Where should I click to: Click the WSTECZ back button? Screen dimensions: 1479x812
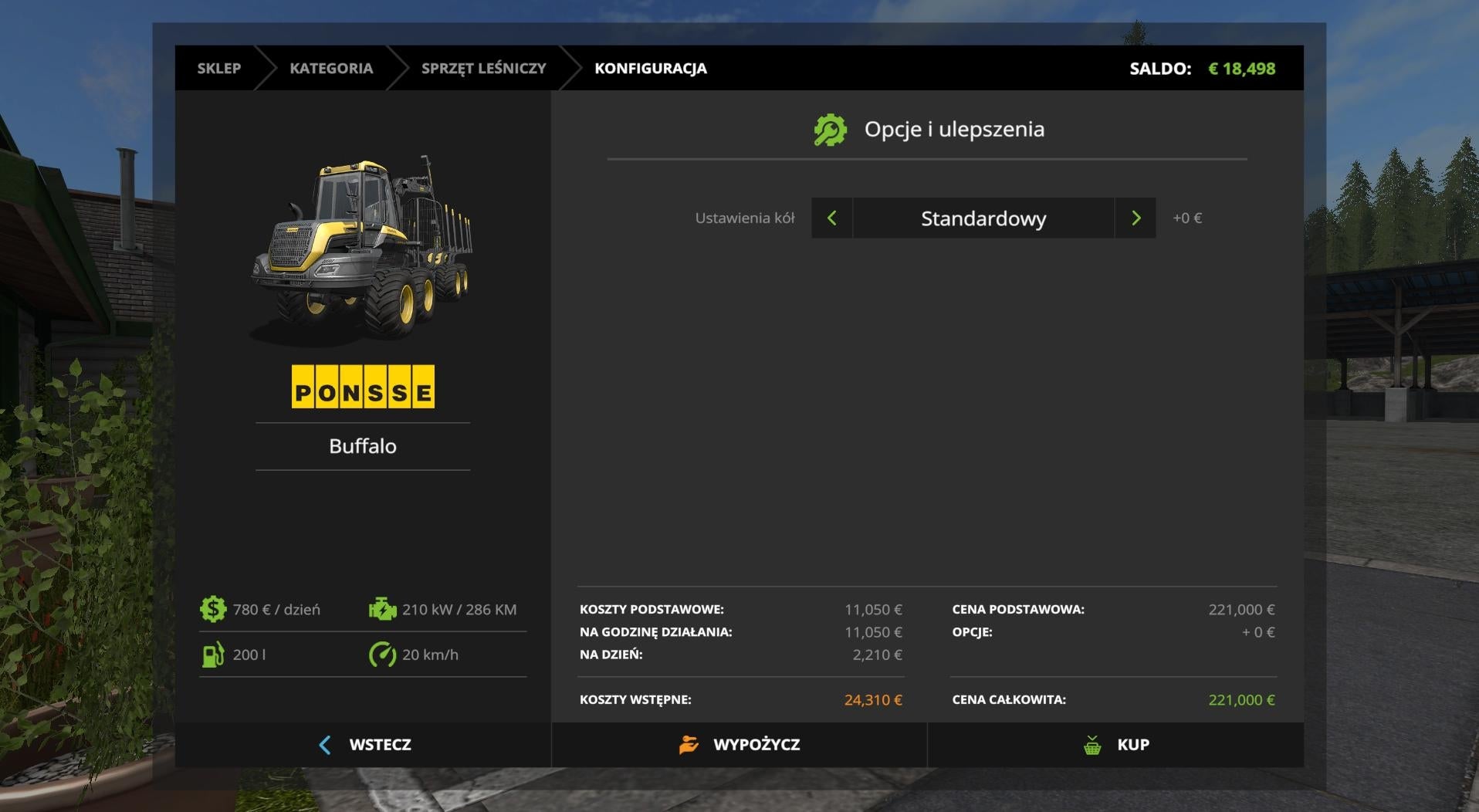pos(364,745)
